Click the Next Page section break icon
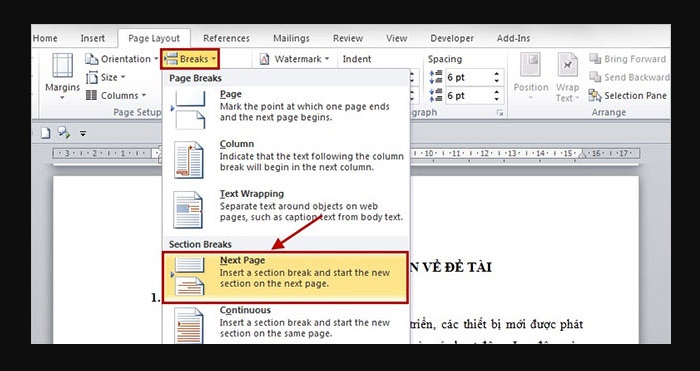The image size is (700, 371). pos(189,277)
